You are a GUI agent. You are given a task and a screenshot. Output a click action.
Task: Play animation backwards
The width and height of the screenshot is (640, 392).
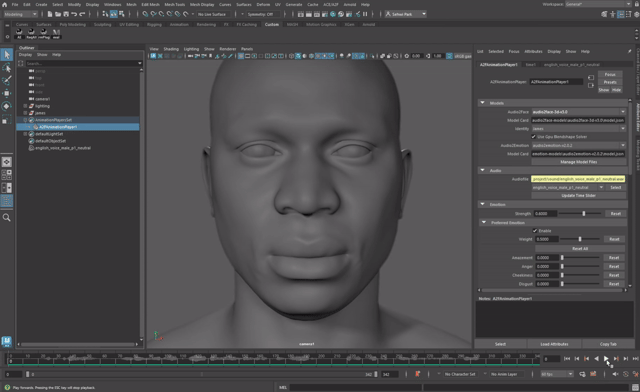point(596,359)
